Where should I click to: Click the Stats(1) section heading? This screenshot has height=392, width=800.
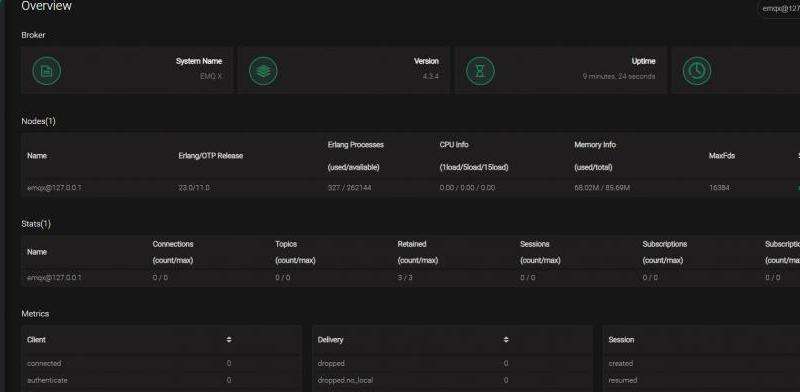(36, 224)
